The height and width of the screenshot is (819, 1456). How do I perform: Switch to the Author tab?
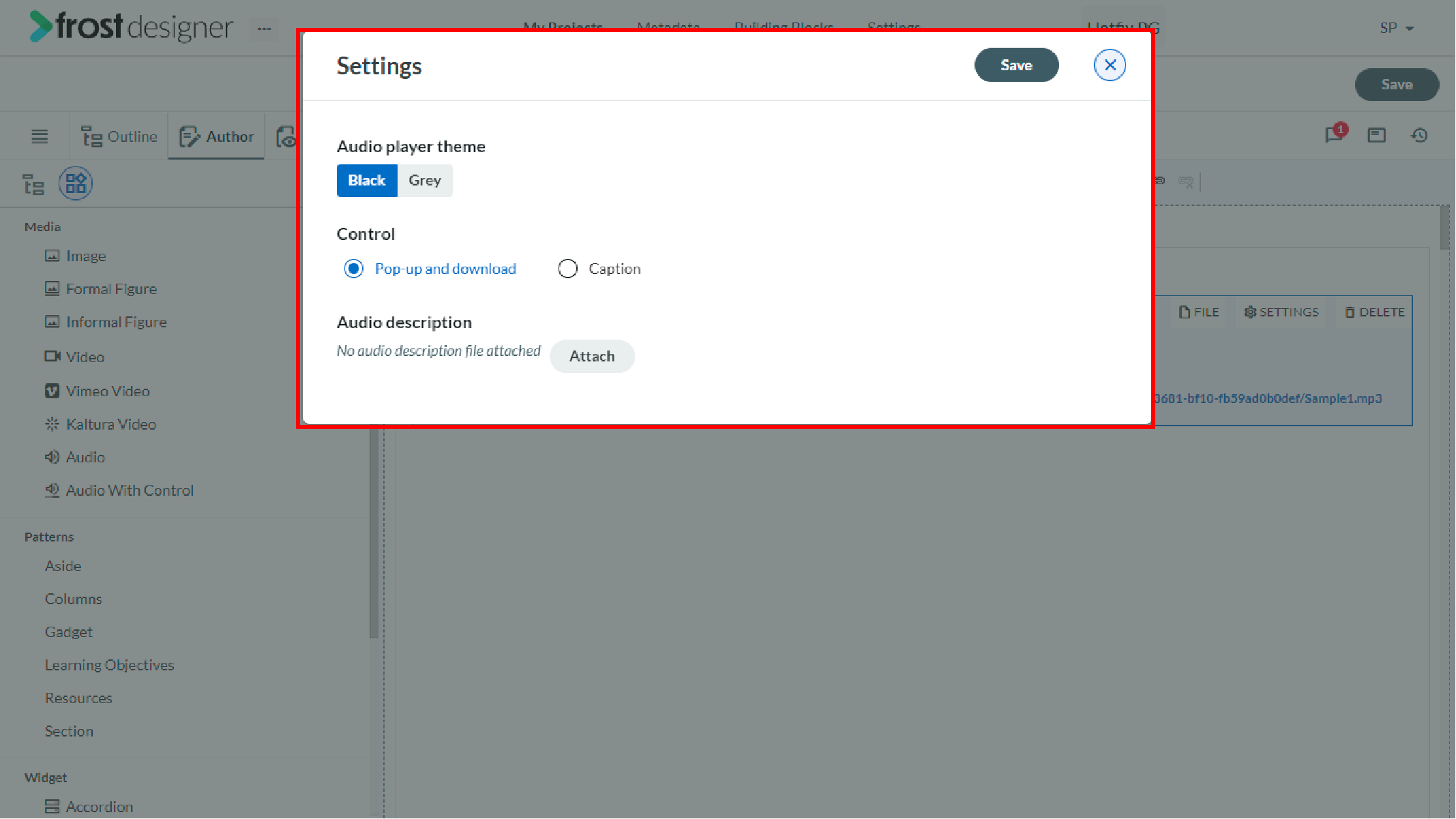[216, 136]
